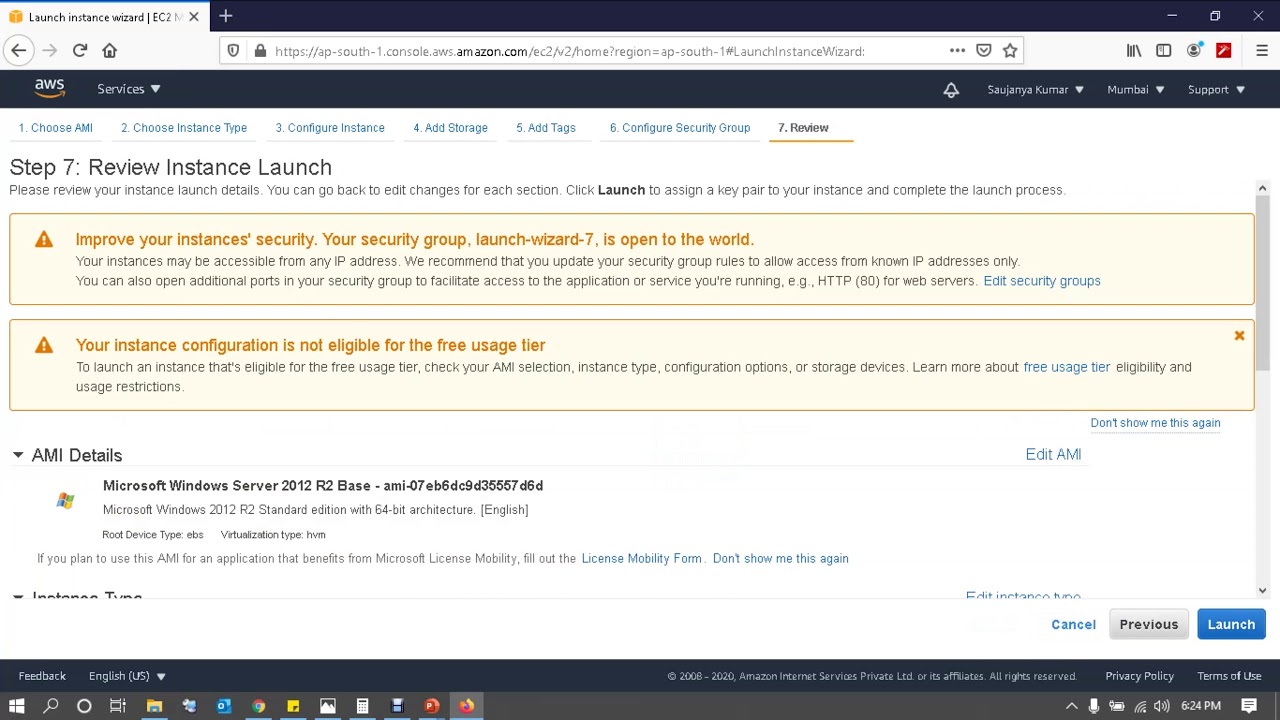Toggle the Firefox sidebar icon
The image size is (1280, 720).
(1164, 50)
